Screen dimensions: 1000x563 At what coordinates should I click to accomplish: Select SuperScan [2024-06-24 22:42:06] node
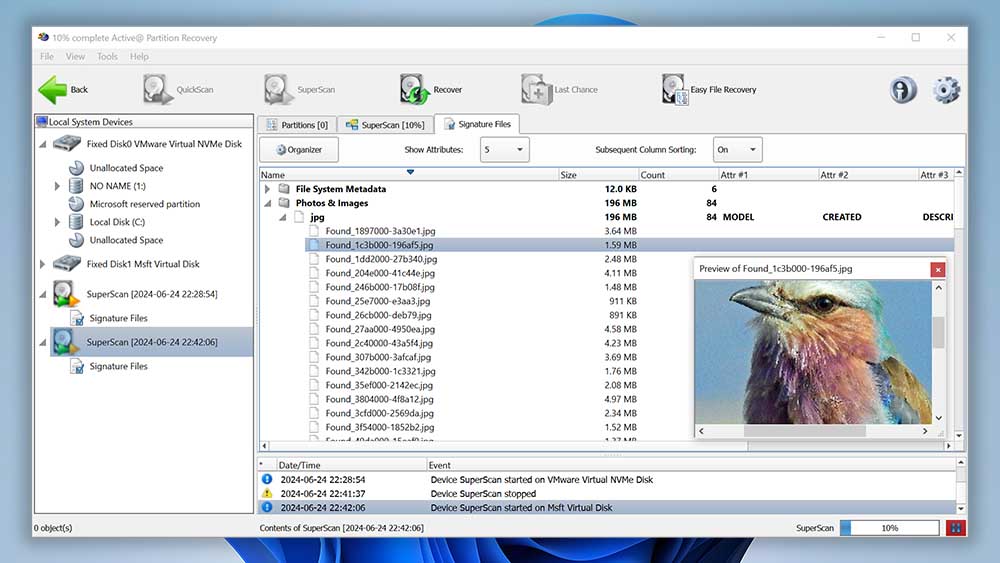pos(152,342)
